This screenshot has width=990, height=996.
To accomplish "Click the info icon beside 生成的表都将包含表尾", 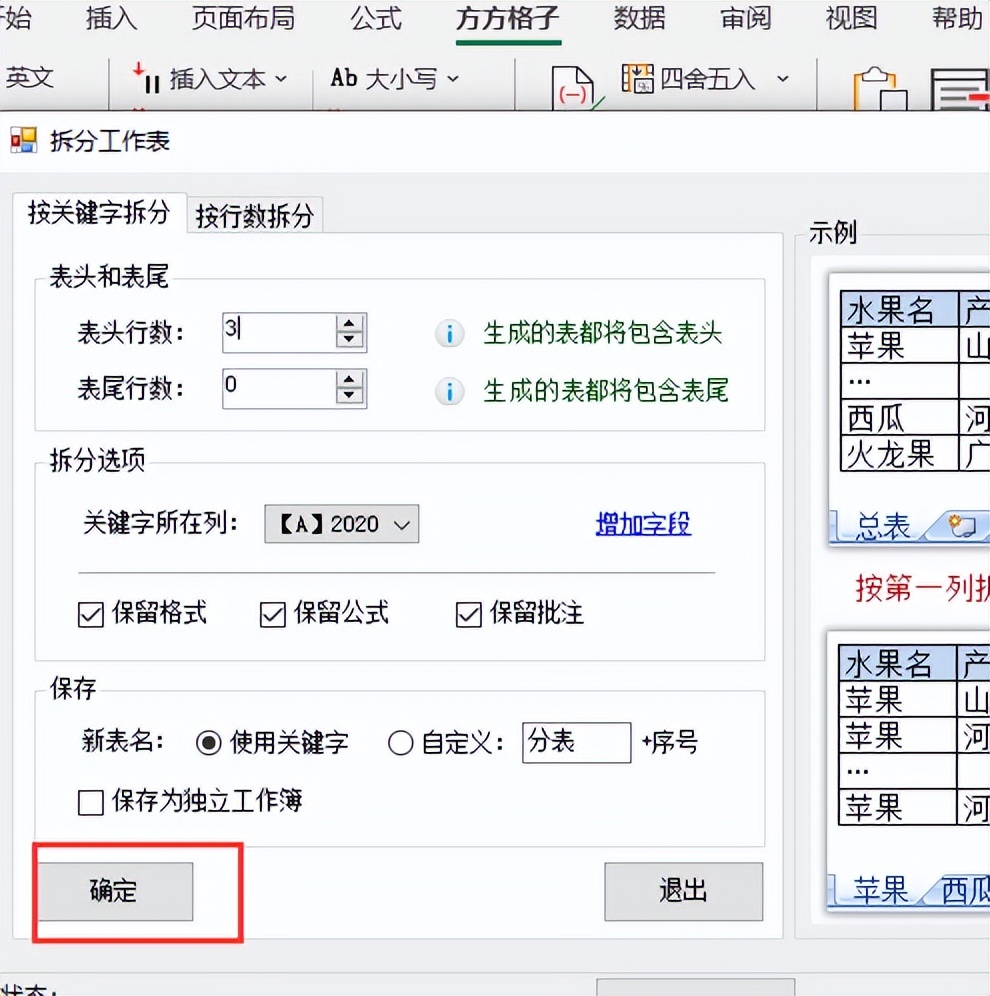I will click(x=449, y=390).
